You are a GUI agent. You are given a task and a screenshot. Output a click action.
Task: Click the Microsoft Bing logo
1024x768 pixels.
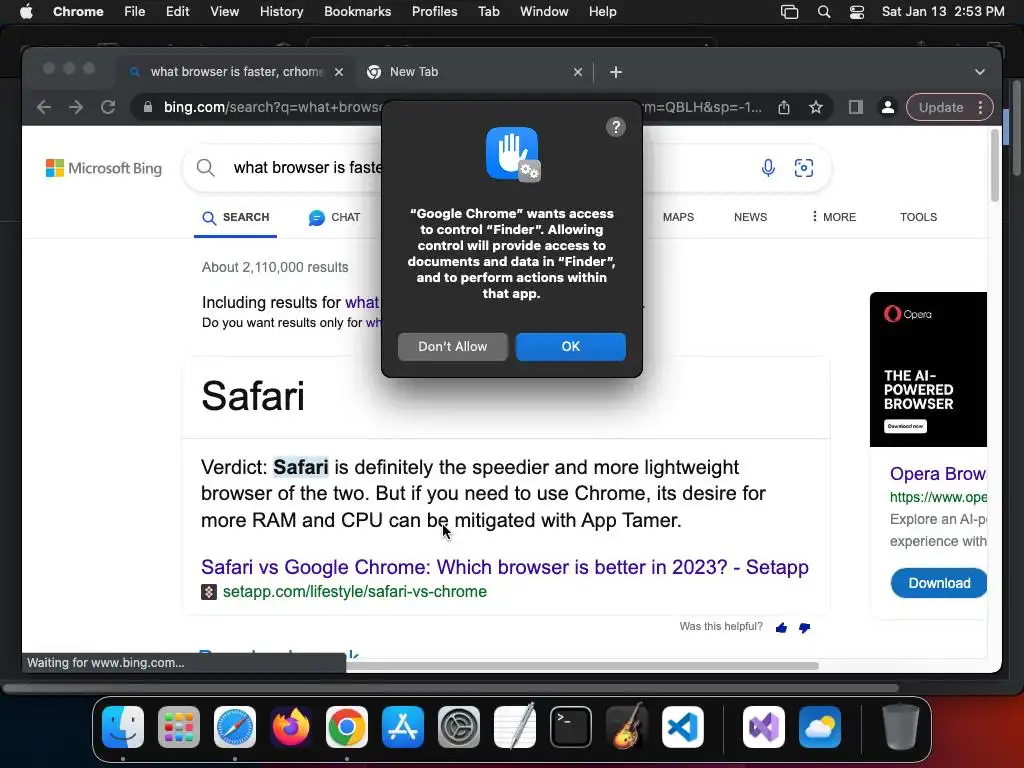tap(104, 168)
